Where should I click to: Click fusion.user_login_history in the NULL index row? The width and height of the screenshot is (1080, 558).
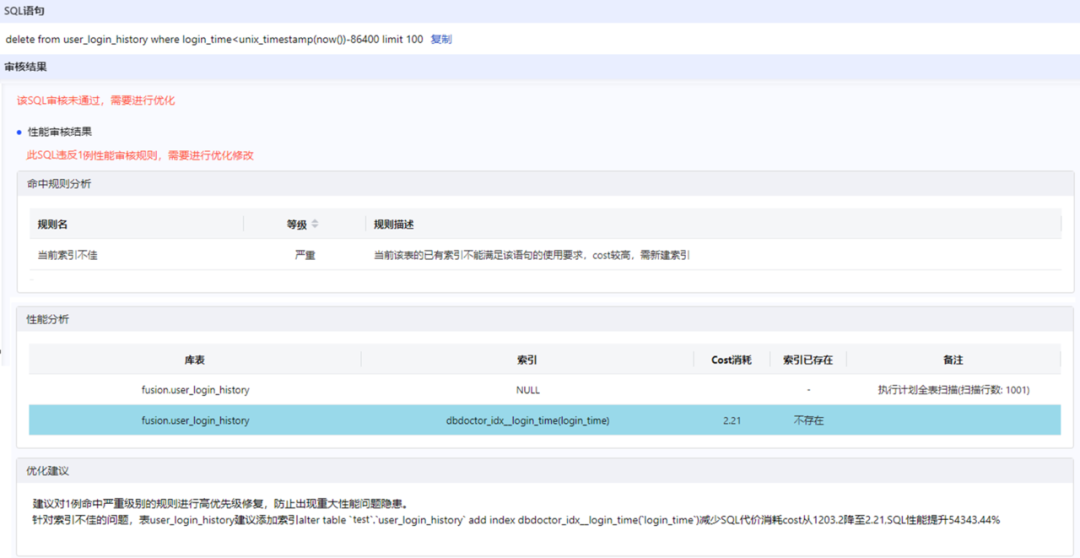tap(195, 390)
